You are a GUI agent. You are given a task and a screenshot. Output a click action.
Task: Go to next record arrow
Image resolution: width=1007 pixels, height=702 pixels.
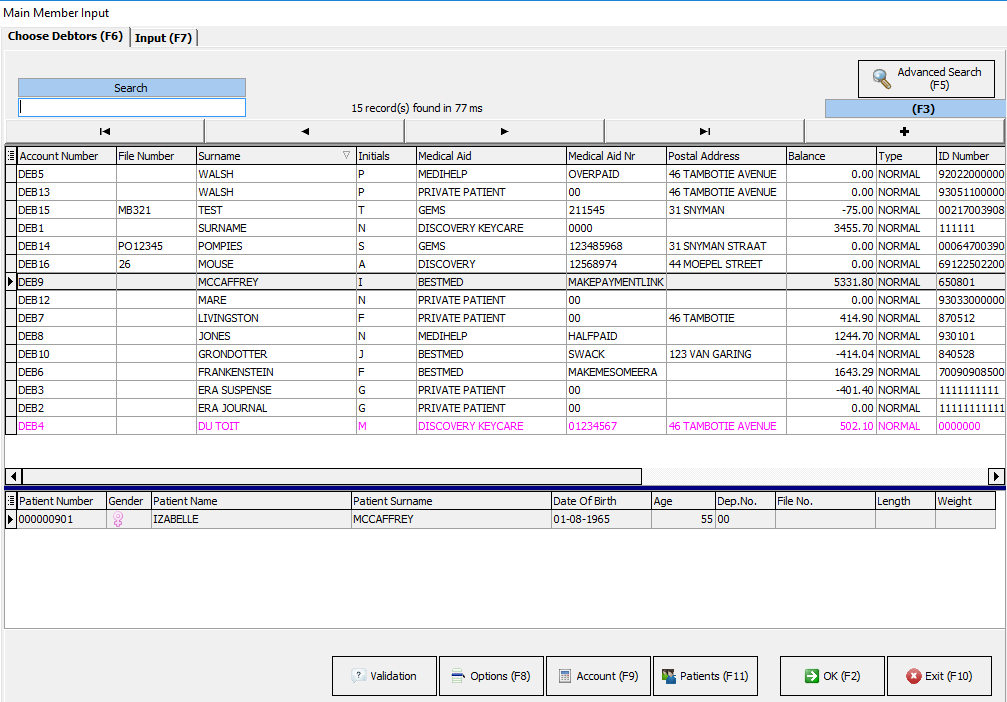504,131
